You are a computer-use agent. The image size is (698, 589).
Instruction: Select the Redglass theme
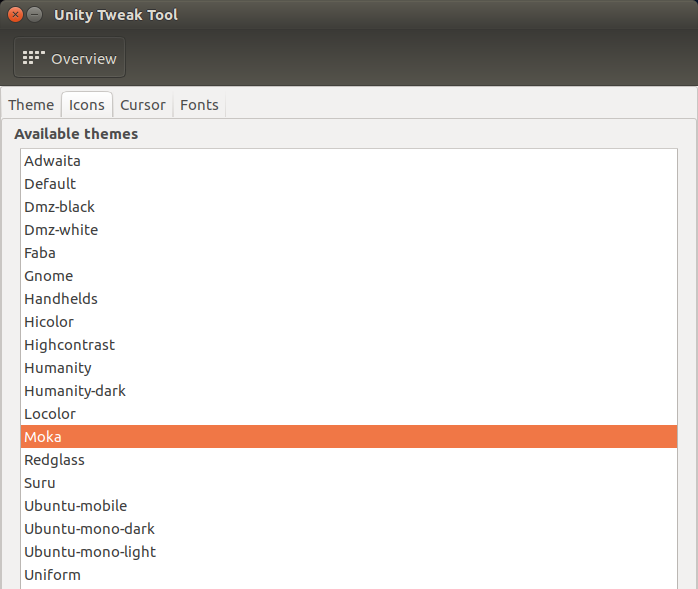point(55,460)
